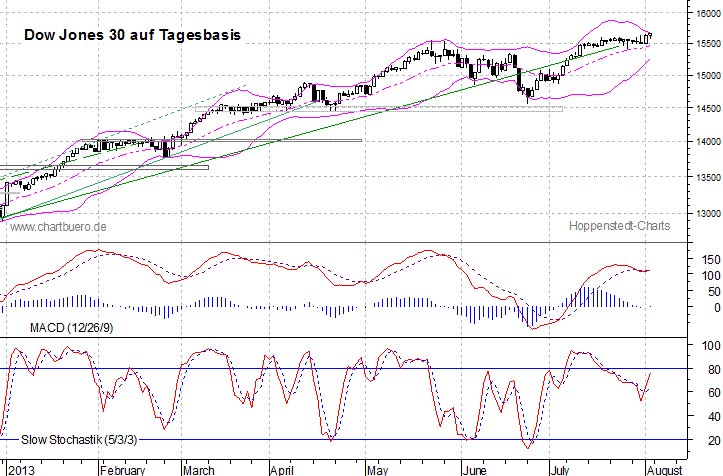Click the MACD axis value 50

714,292
